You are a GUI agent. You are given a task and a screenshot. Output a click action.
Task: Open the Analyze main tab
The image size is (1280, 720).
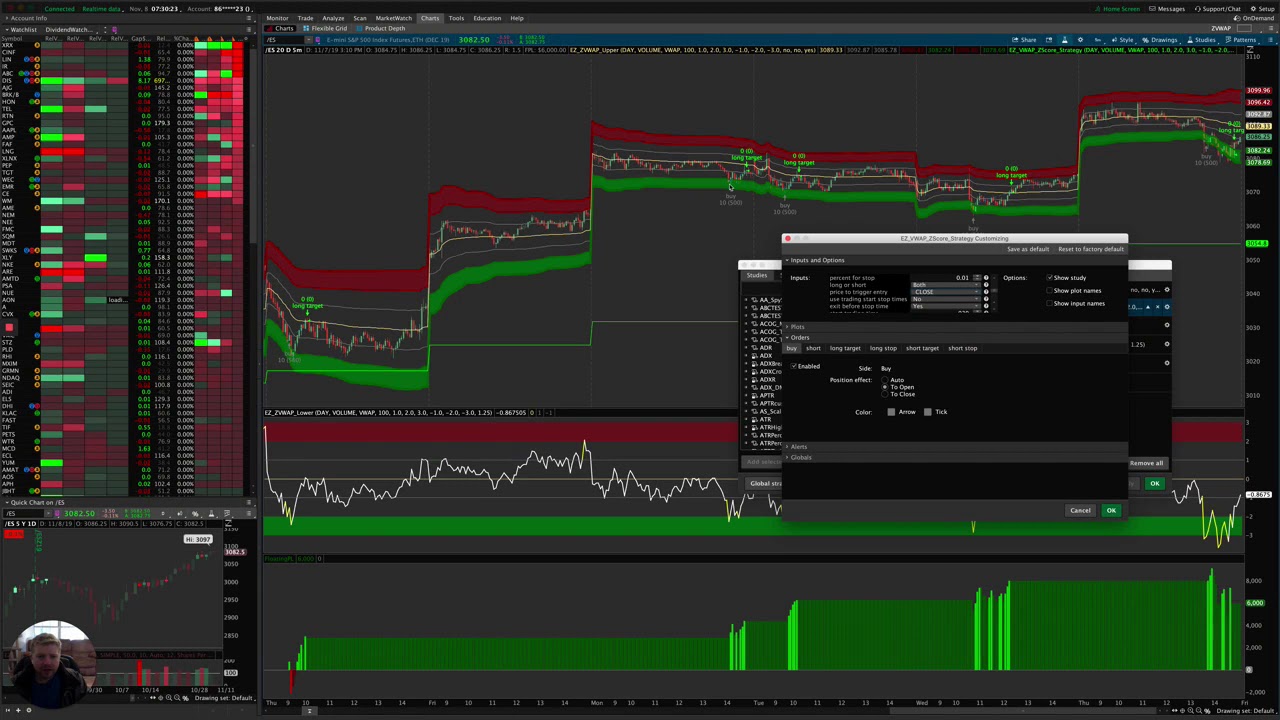[333, 18]
